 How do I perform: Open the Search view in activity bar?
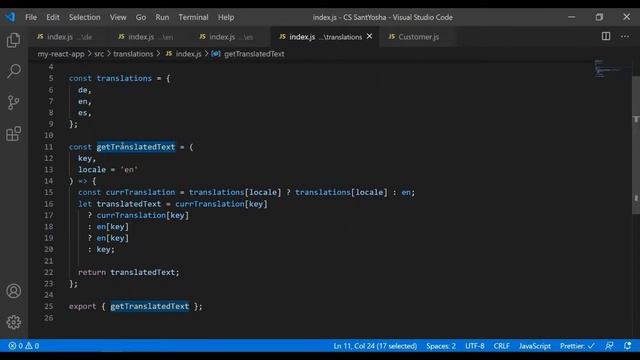13,71
